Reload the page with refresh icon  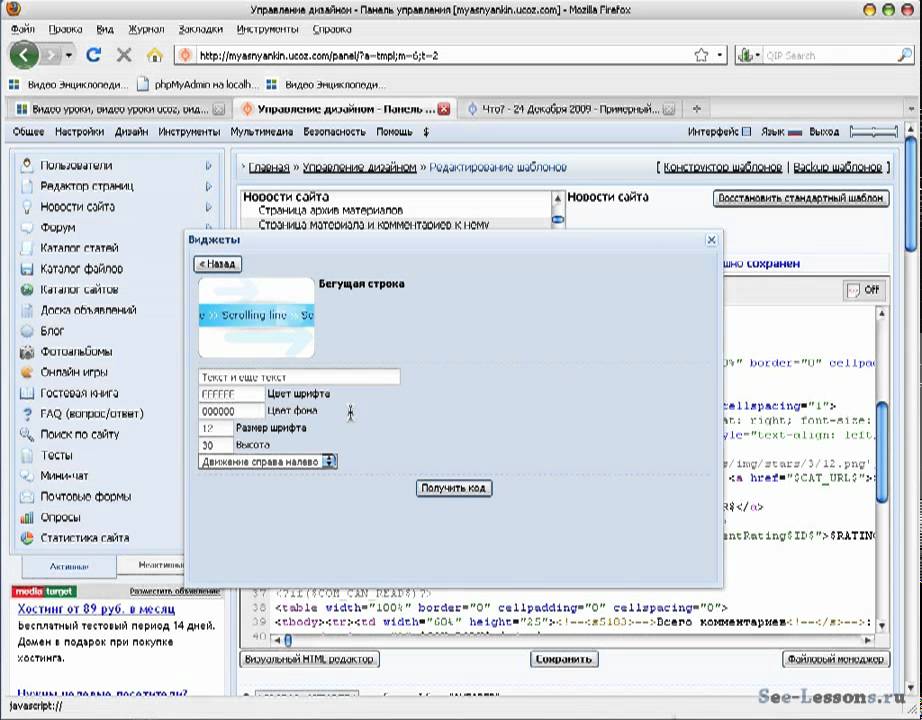tap(93, 55)
